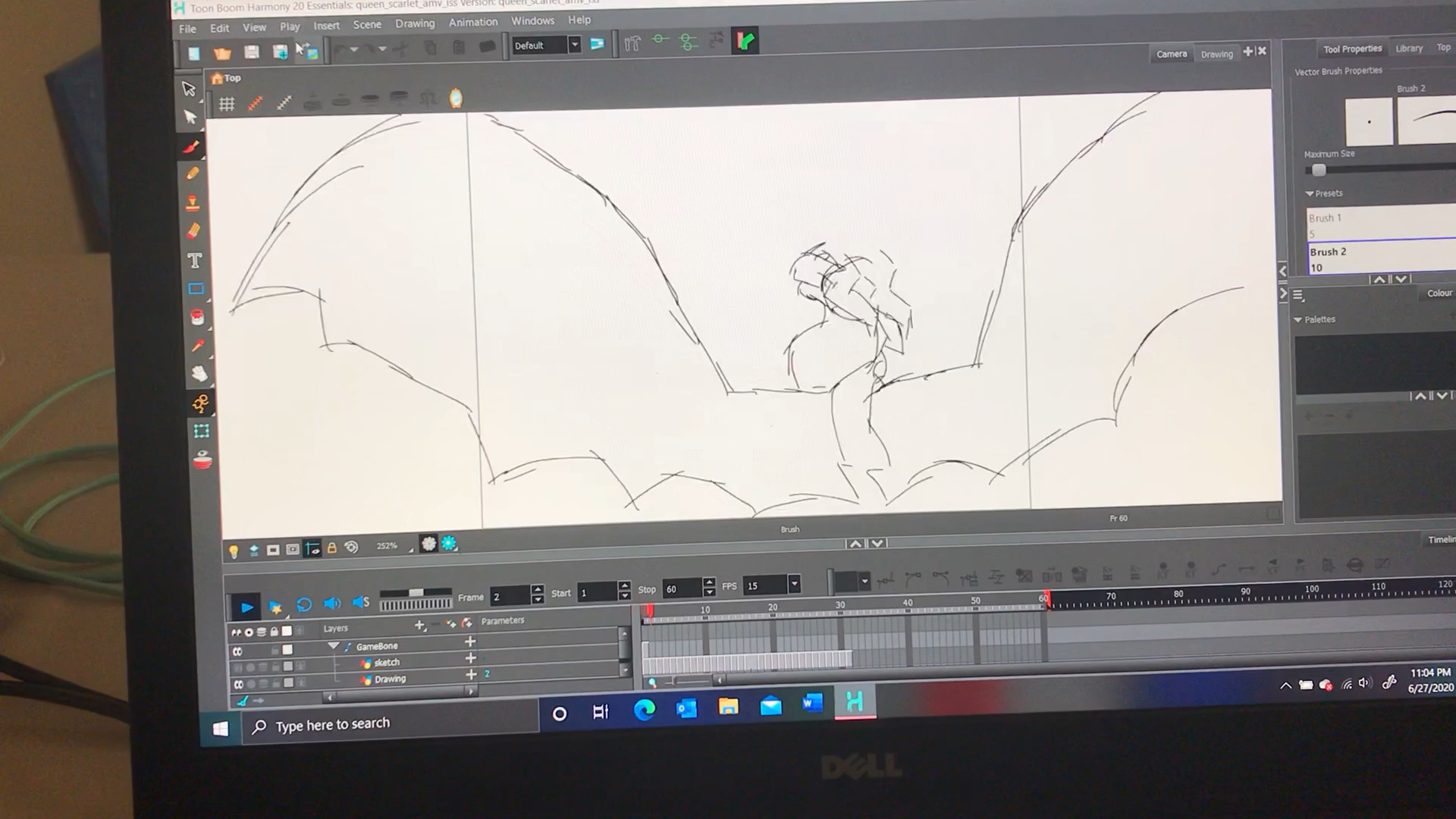Toggle the Light Table icon in Camera toolbar

pos(456,99)
